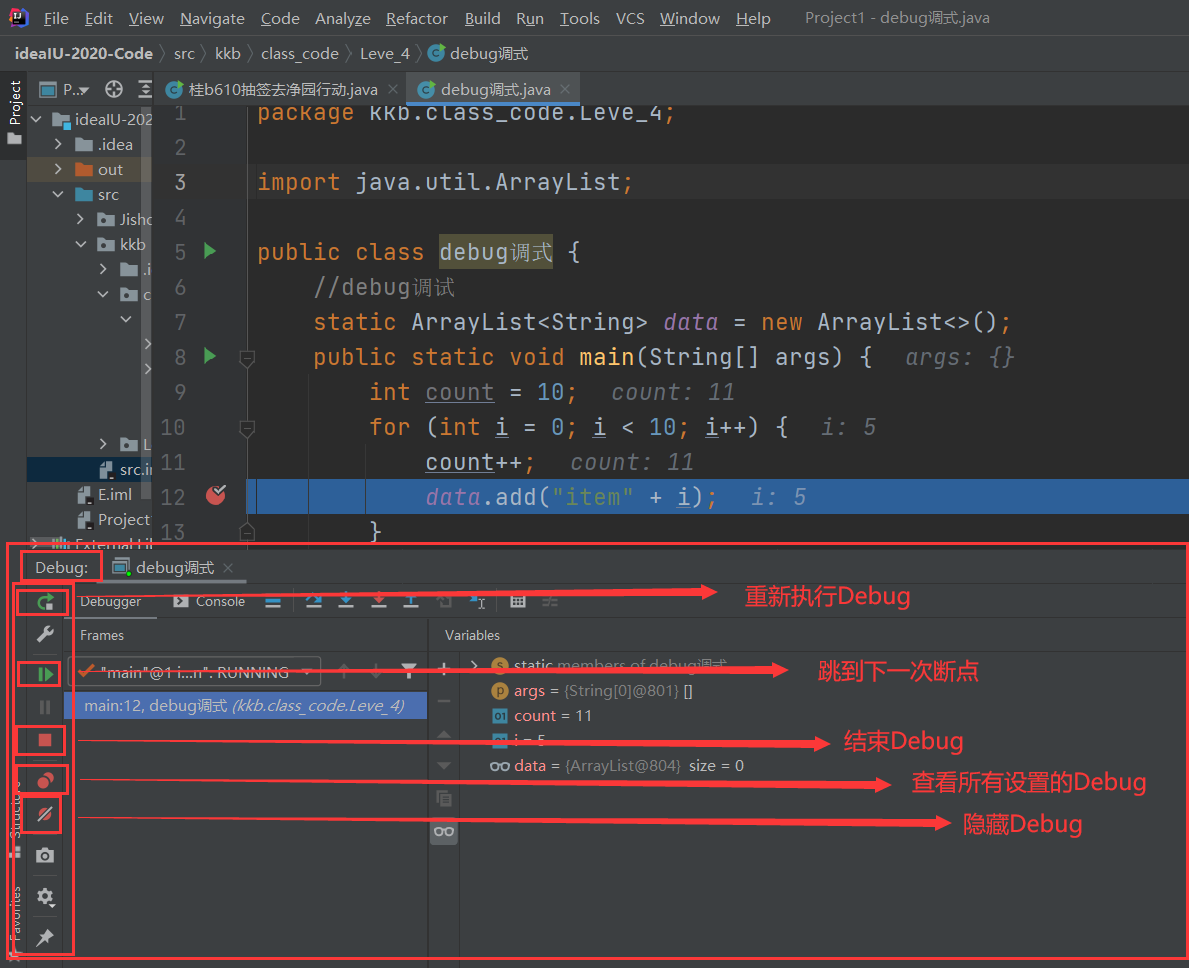1189x968 pixels.
Task: Duplicate watch using copy icon
Action: tap(444, 798)
